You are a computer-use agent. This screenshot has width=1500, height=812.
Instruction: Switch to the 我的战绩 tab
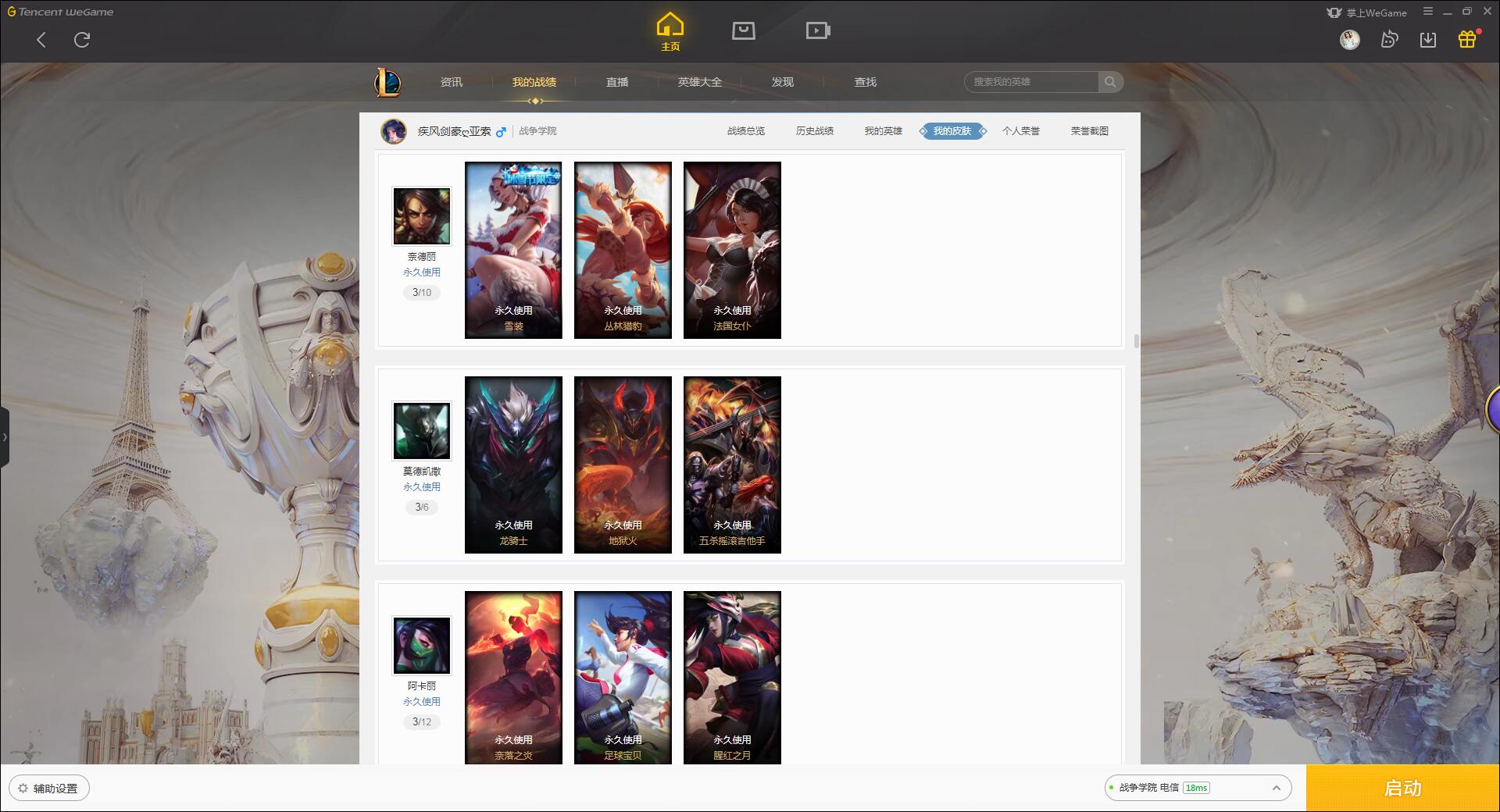(534, 82)
